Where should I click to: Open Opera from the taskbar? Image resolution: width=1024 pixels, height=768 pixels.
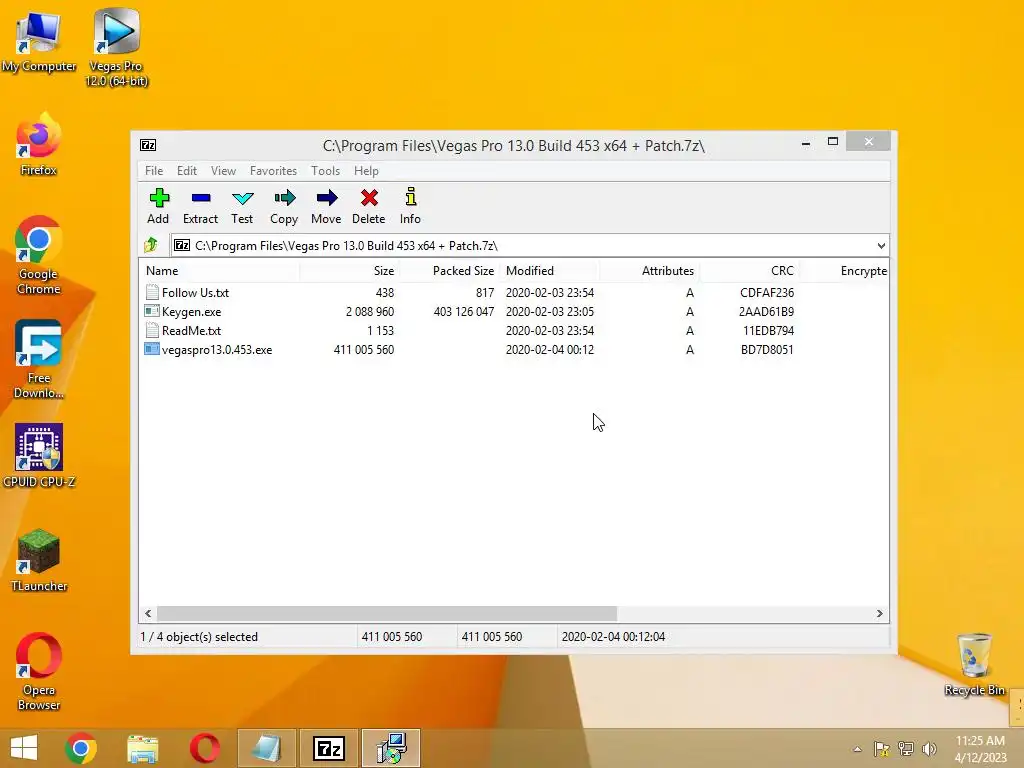(x=204, y=748)
